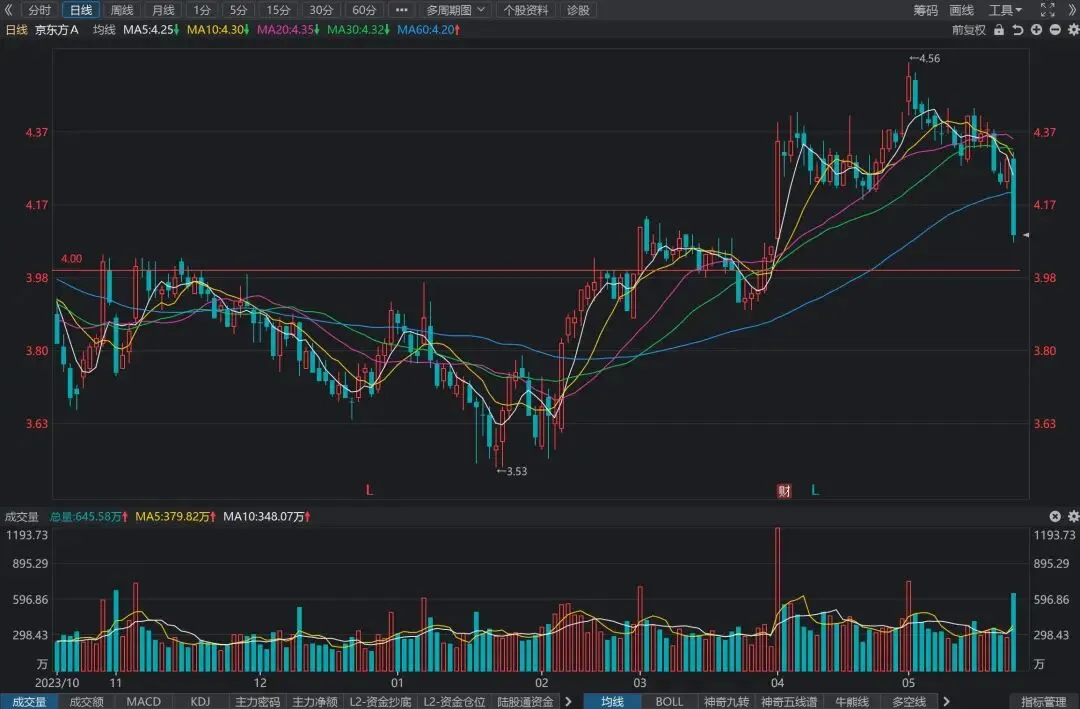The image size is (1080, 709).
Task: Open the 工具 tools dropdown
Action: (x=1005, y=10)
